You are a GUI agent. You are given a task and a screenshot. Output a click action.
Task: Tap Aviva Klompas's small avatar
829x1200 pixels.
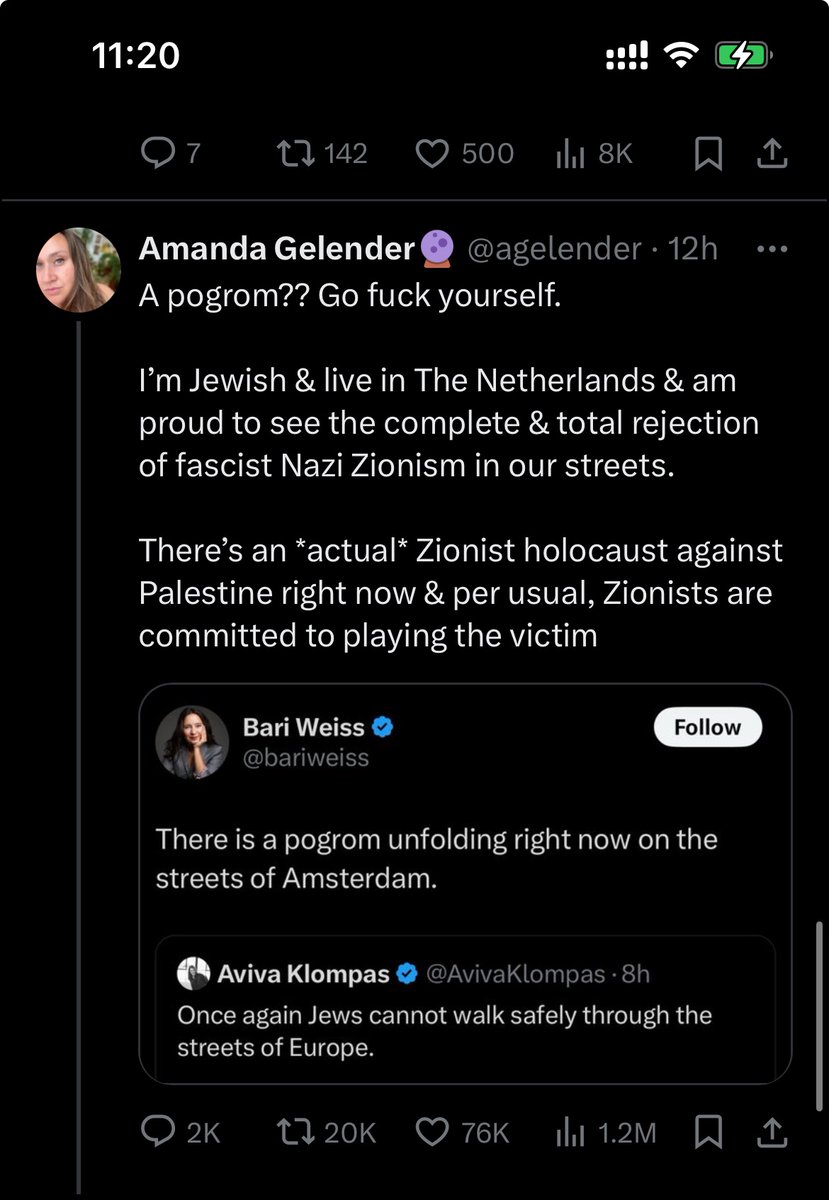pyautogui.click(x=193, y=972)
